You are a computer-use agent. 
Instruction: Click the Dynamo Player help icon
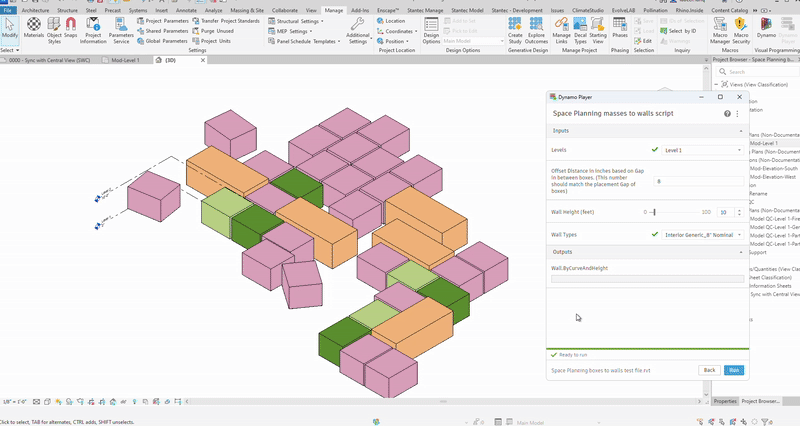click(x=727, y=114)
